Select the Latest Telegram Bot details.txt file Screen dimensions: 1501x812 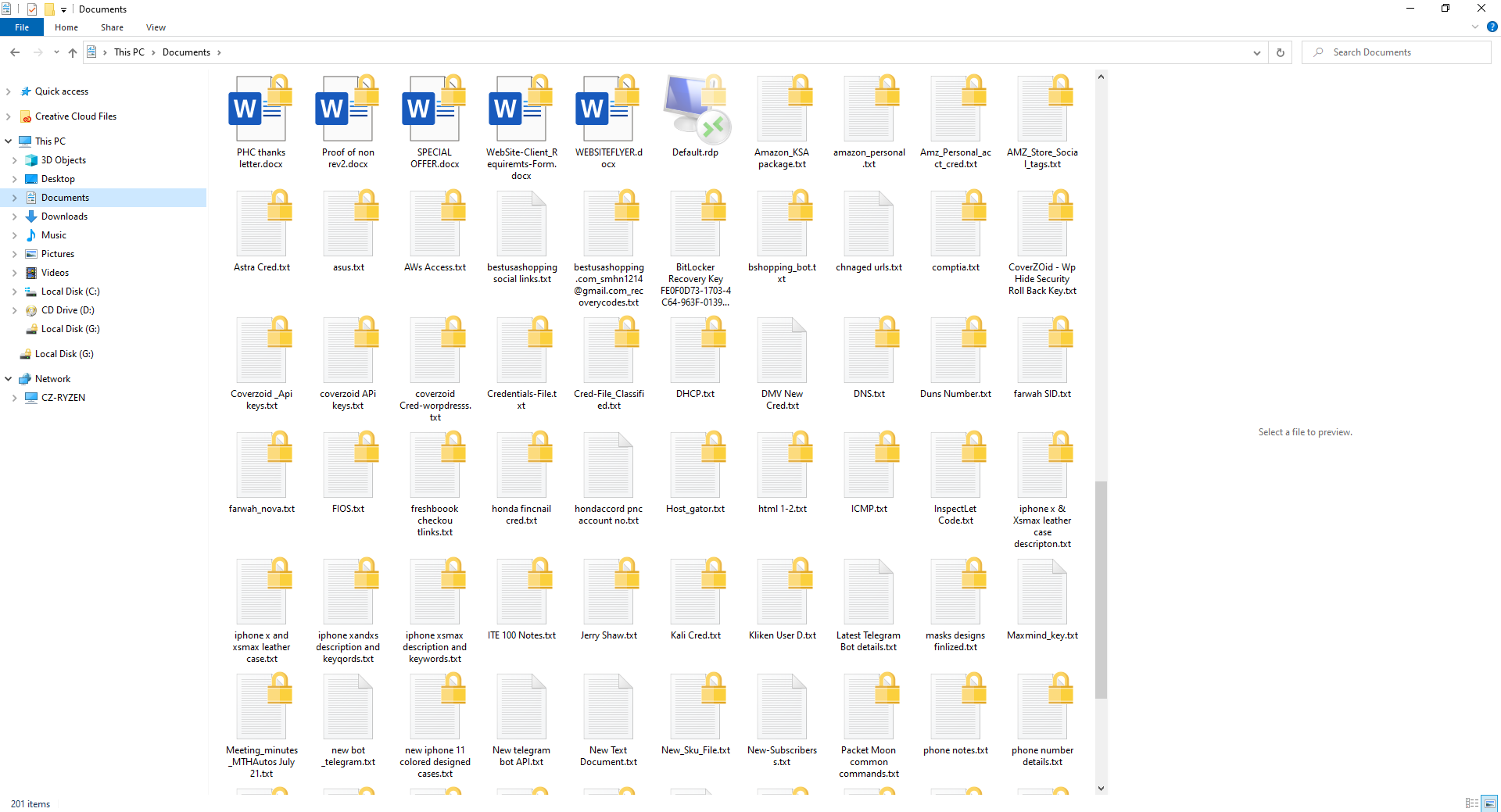[869, 605]
